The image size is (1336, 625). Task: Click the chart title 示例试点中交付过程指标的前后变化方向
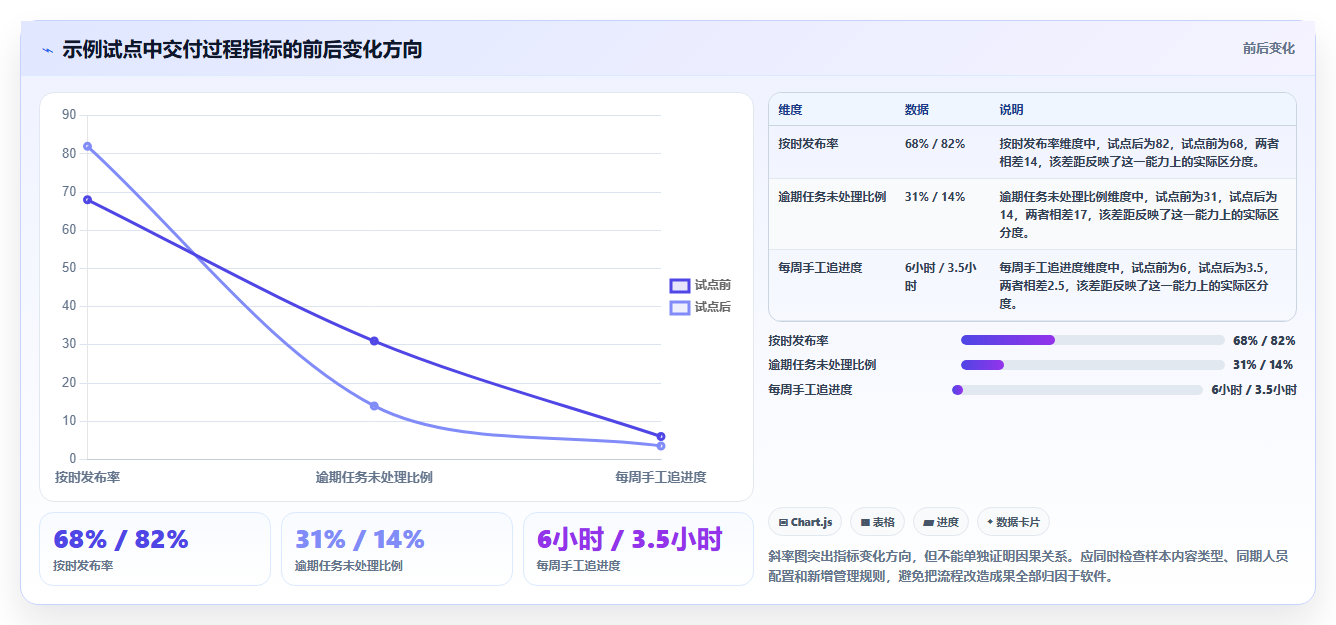coord(242,49)
